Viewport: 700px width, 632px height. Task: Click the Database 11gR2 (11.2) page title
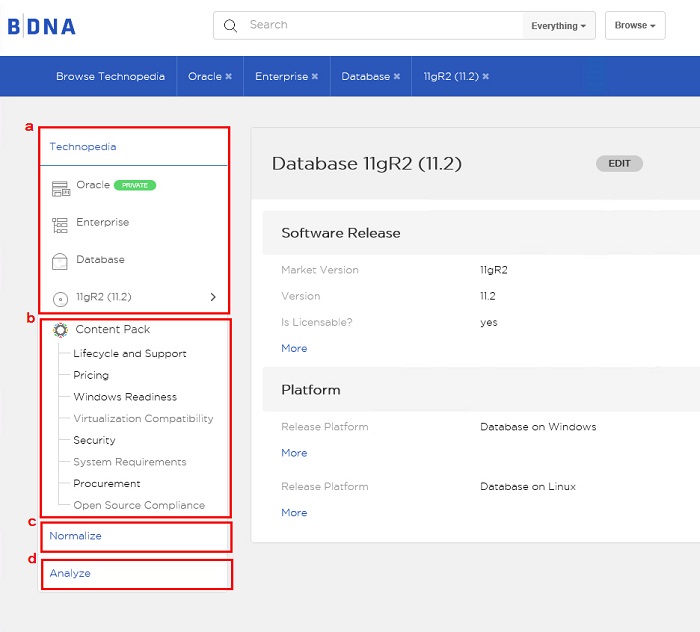367,164
